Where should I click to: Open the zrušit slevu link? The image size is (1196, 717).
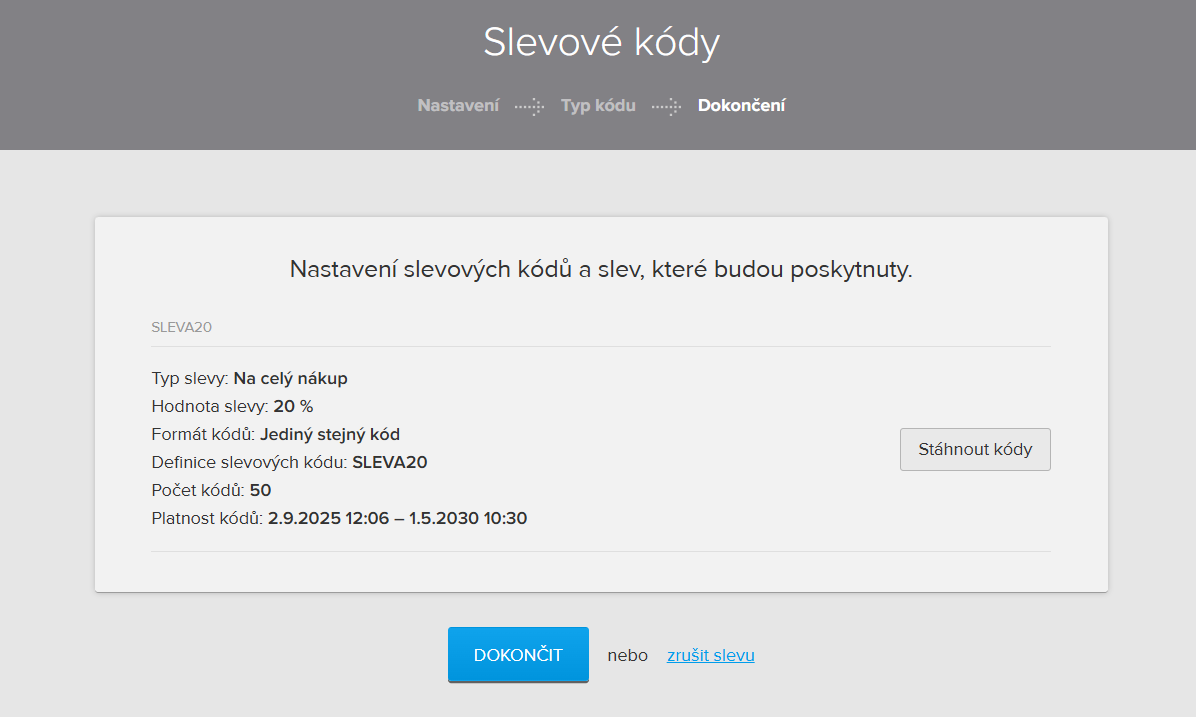(x=710, y=655)
